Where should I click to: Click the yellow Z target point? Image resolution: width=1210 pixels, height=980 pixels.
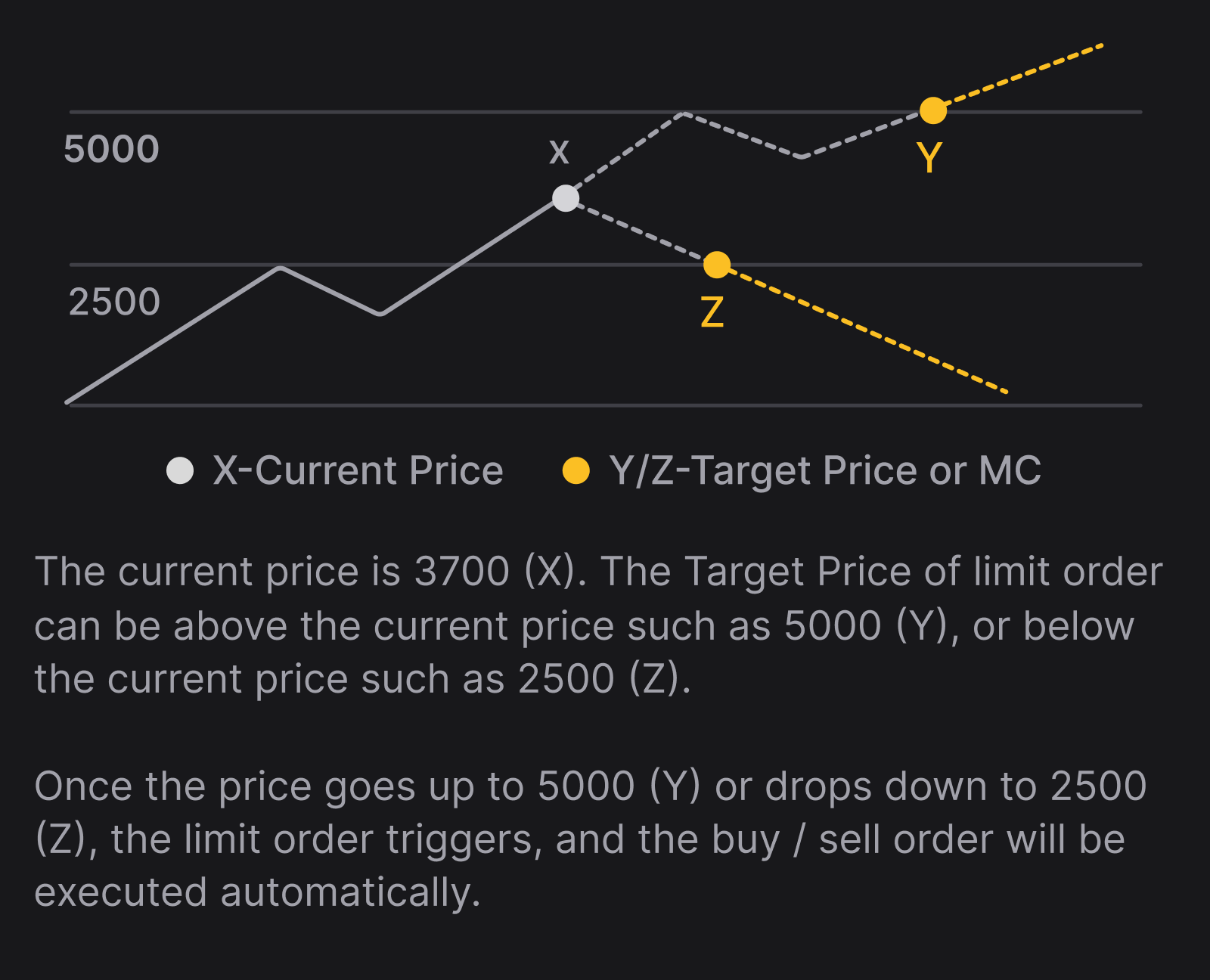click(x=717, y=265)
